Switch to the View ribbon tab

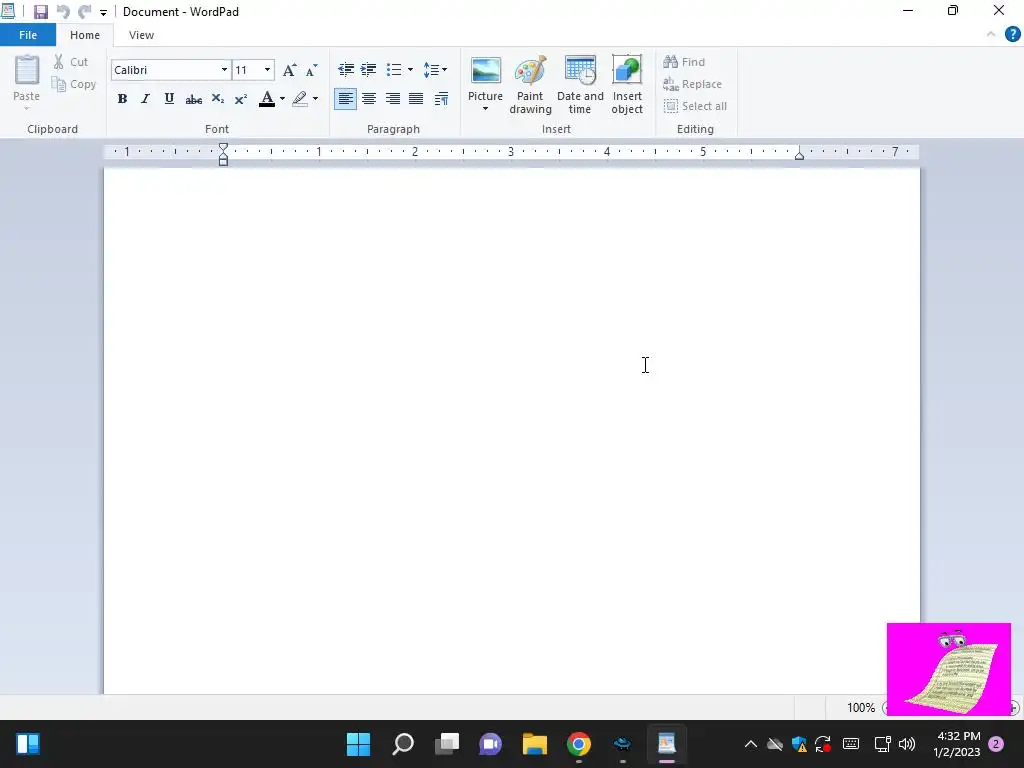(x=141, y=35)
